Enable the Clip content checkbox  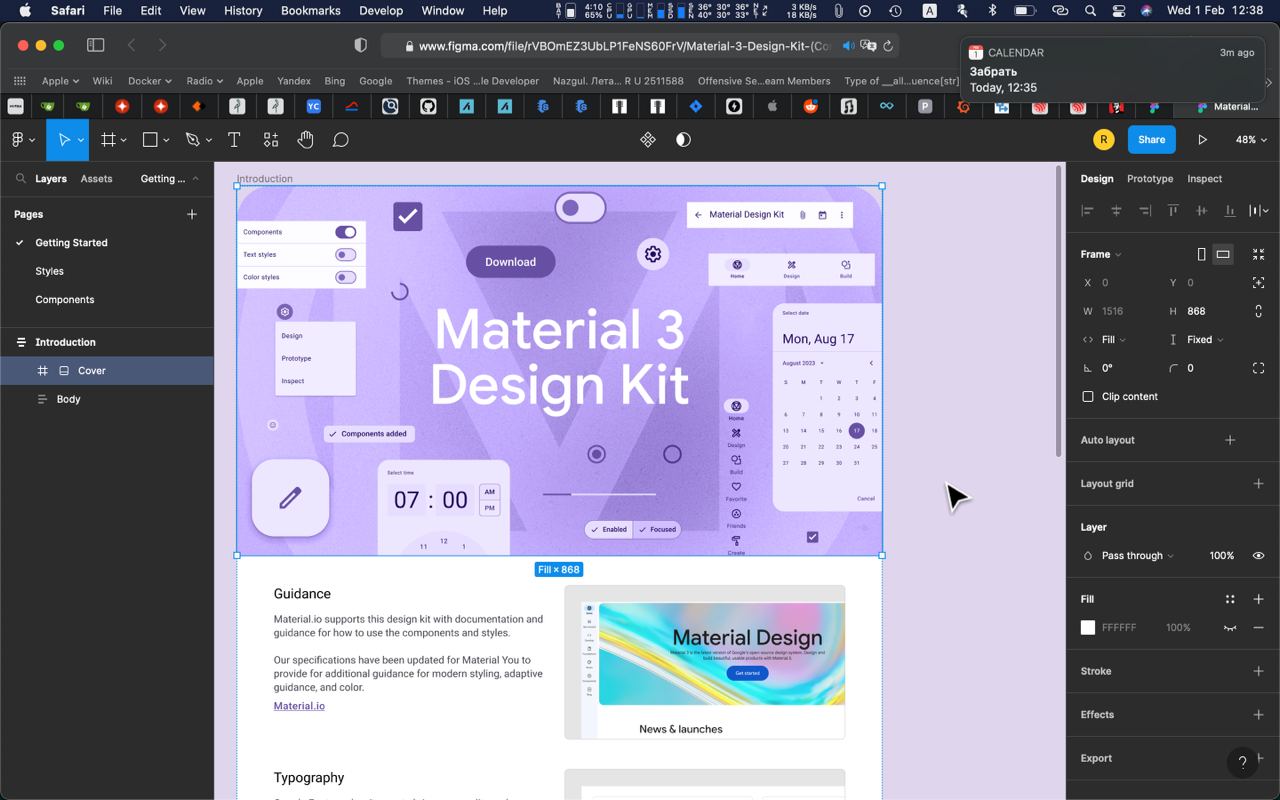click(1088, 397)
